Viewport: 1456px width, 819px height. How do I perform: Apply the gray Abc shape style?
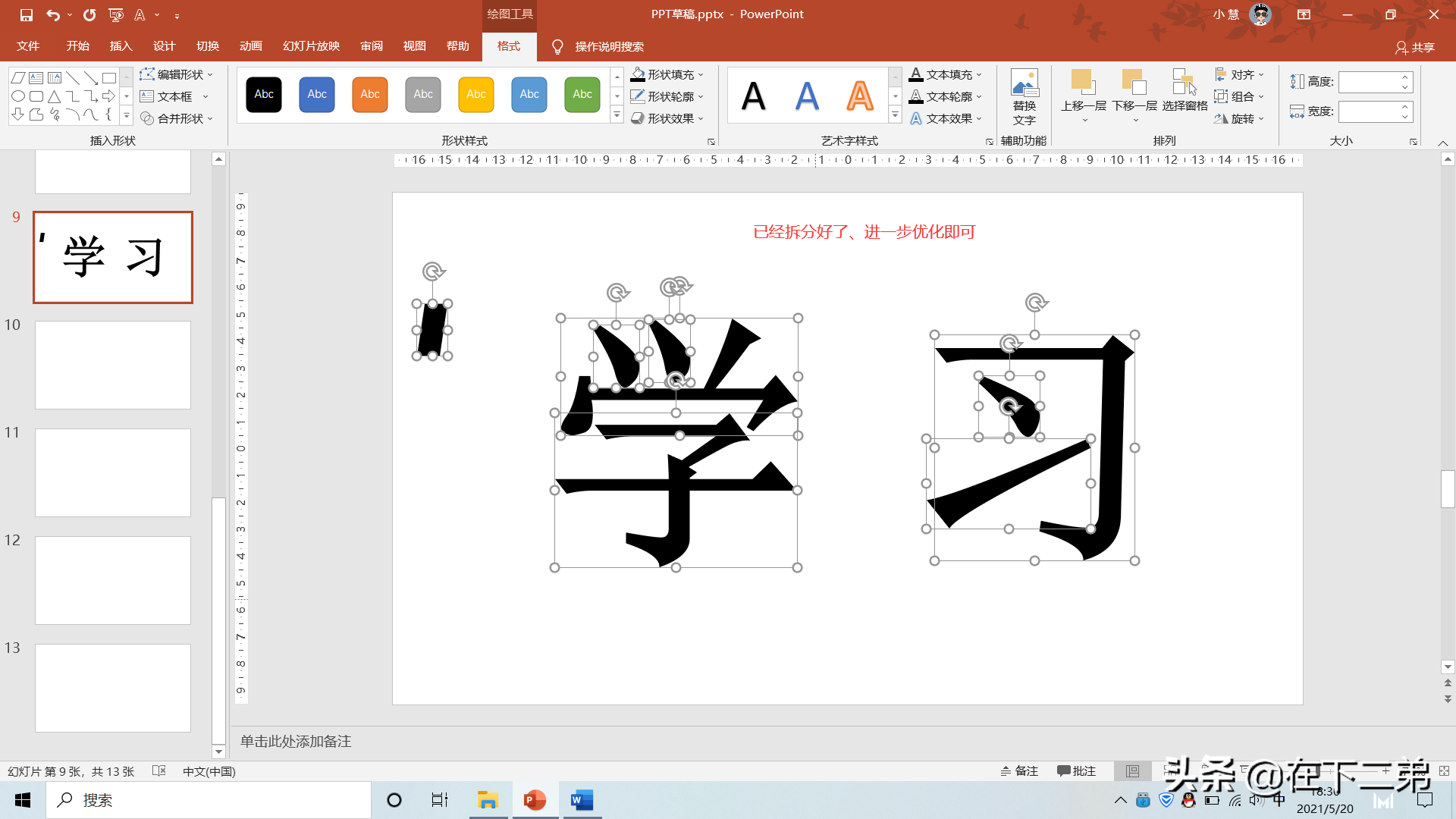423,95
